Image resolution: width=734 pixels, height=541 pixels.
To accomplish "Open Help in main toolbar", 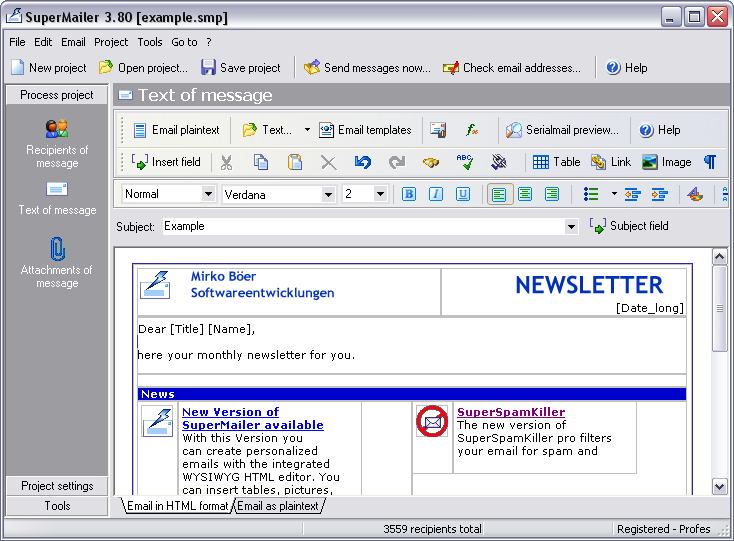I will [626, 68].
